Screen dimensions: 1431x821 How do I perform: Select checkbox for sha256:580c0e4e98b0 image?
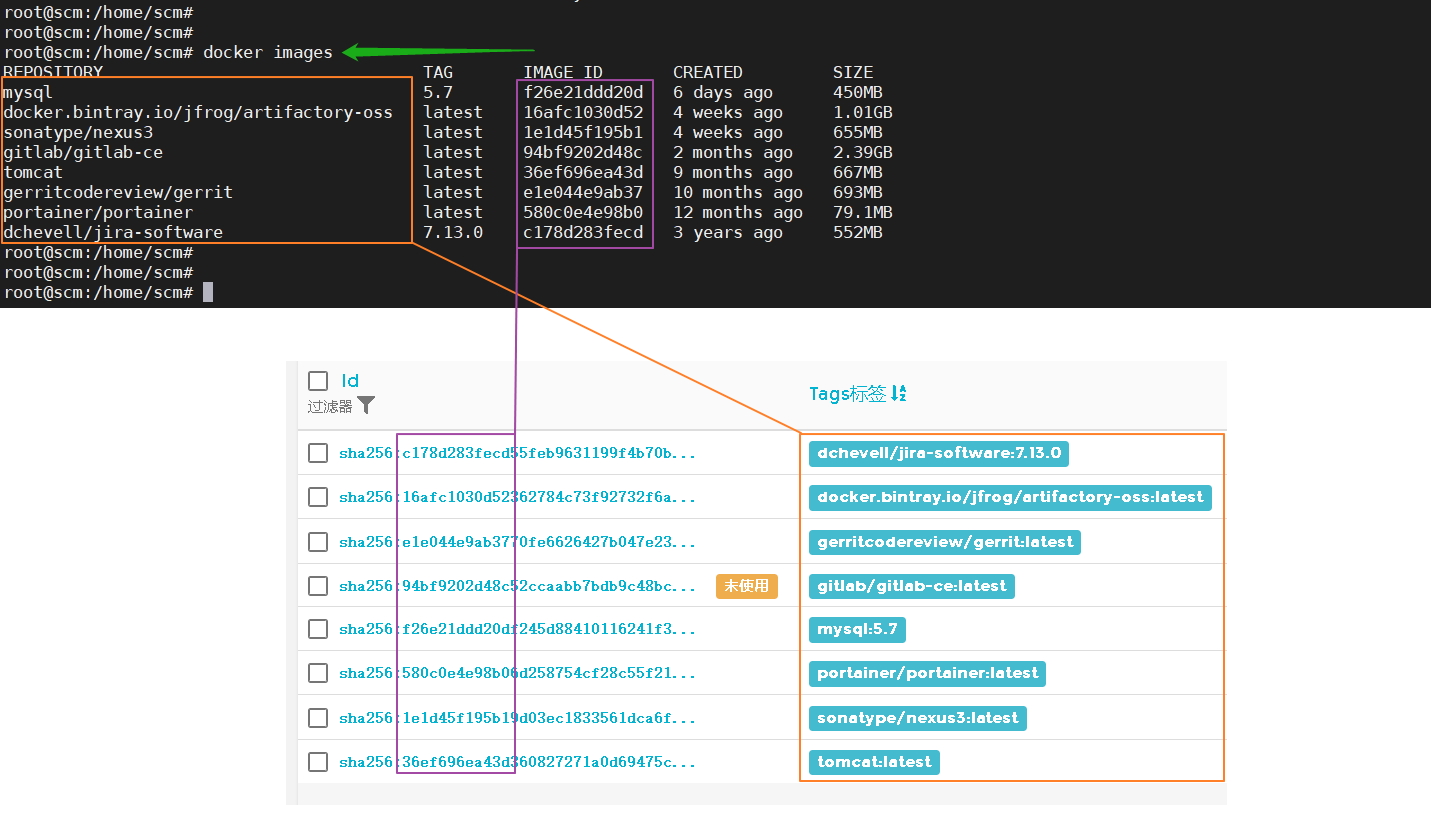tap(318, 673)
